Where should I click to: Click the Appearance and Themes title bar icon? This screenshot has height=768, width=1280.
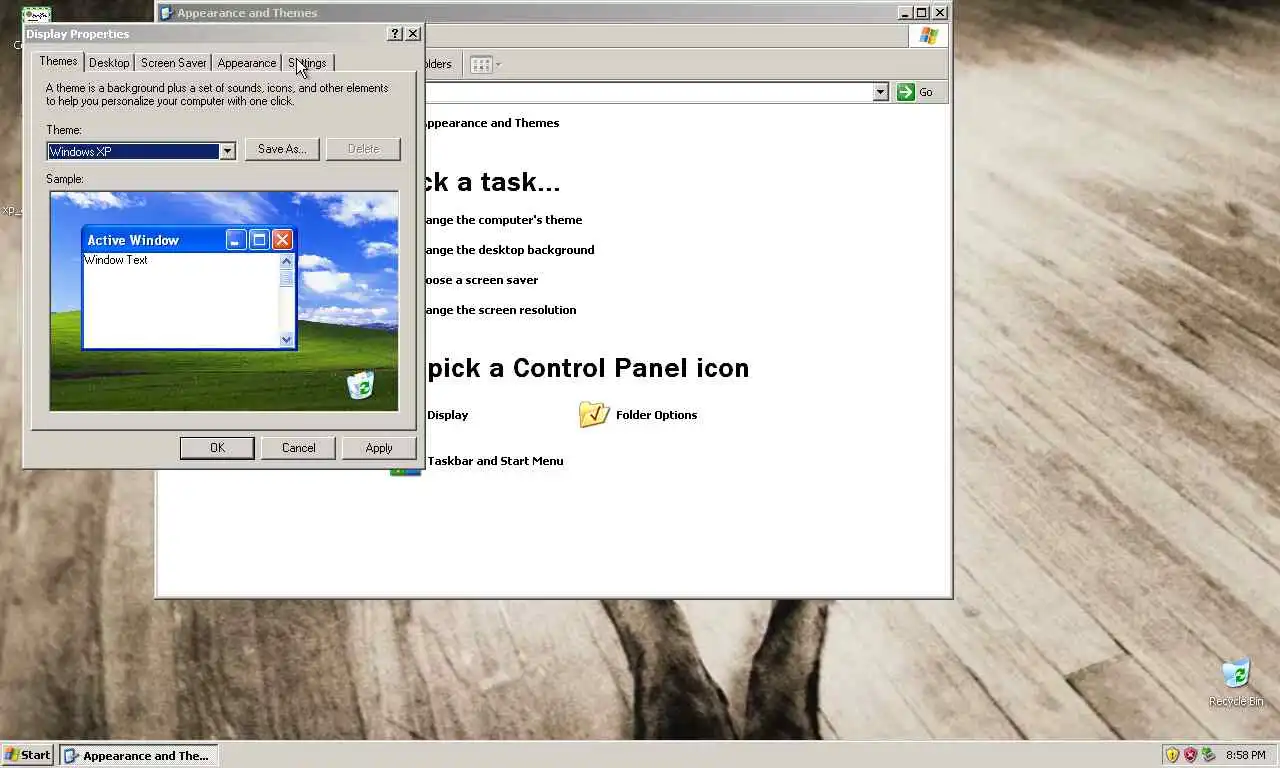tap(166, 13)
